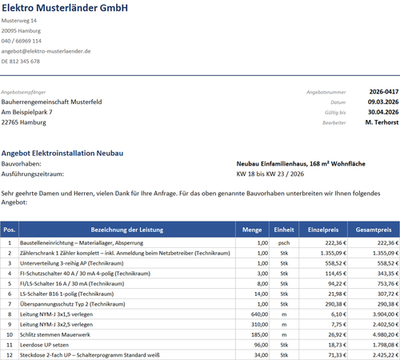
Task: Select unit price 18,73 €
Action: pyautogui.click(x=337, y=345)
